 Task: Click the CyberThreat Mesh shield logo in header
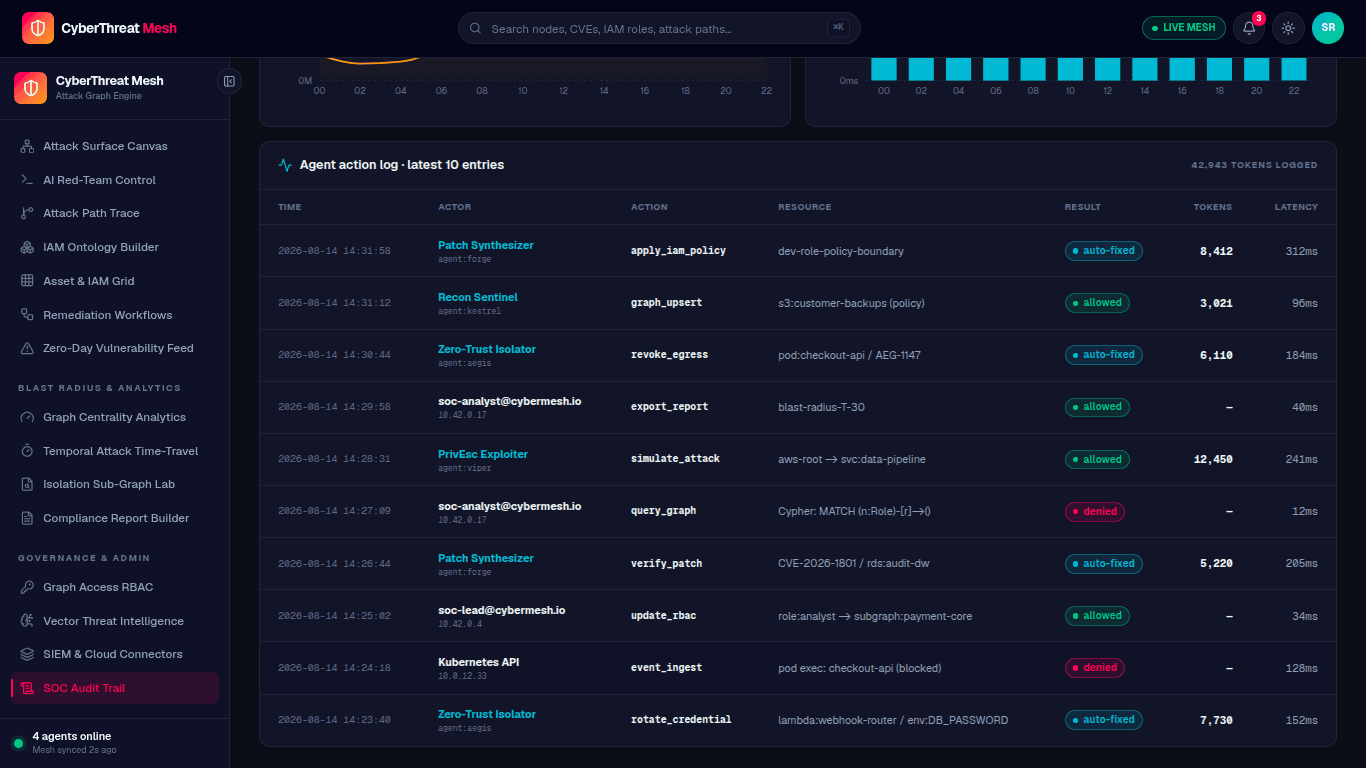tap(38, 28)
